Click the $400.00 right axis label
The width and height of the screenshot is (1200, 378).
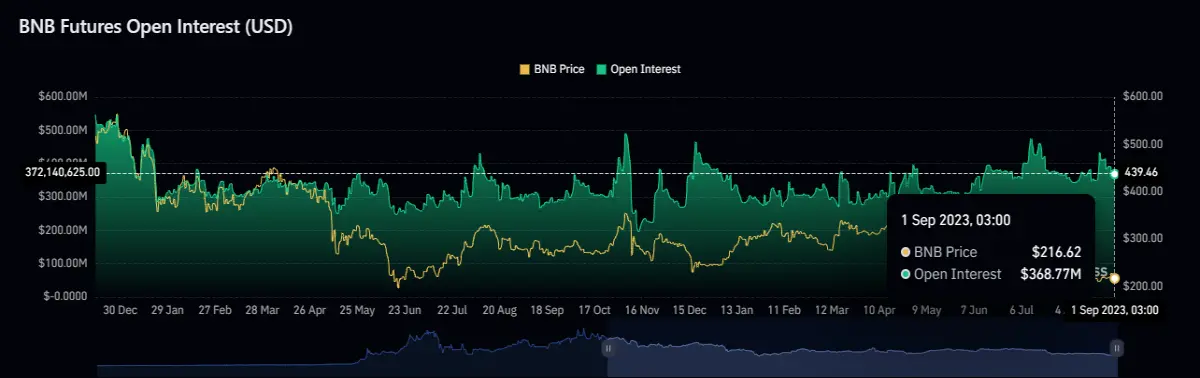(1142, 191)
